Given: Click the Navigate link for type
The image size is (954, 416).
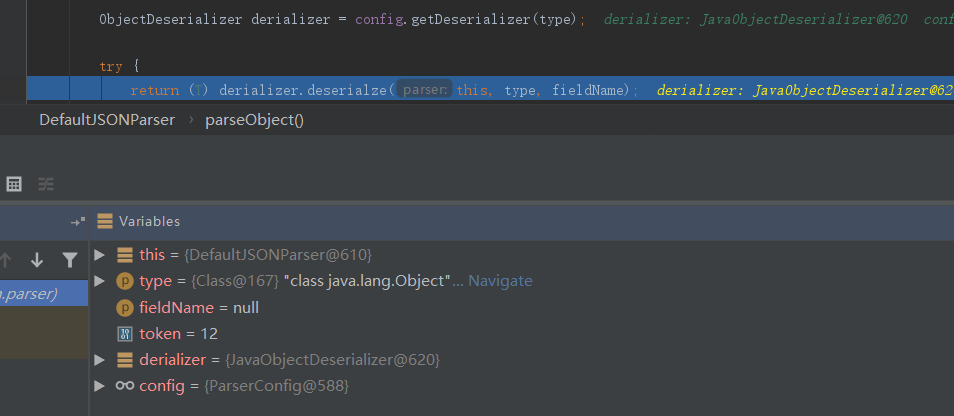Looking at the screenshot, I should click(x=500, y=281).
